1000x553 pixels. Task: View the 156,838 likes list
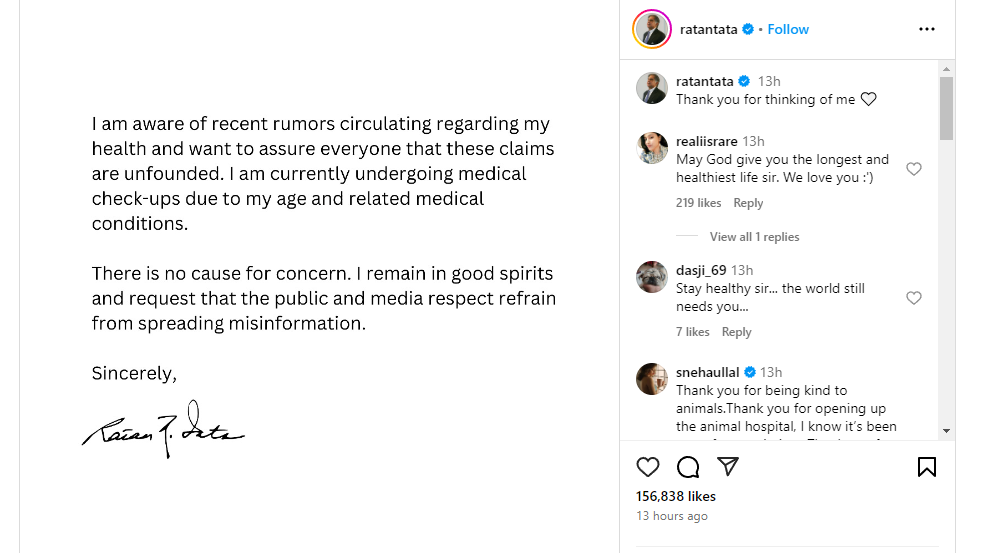point(676,496)
